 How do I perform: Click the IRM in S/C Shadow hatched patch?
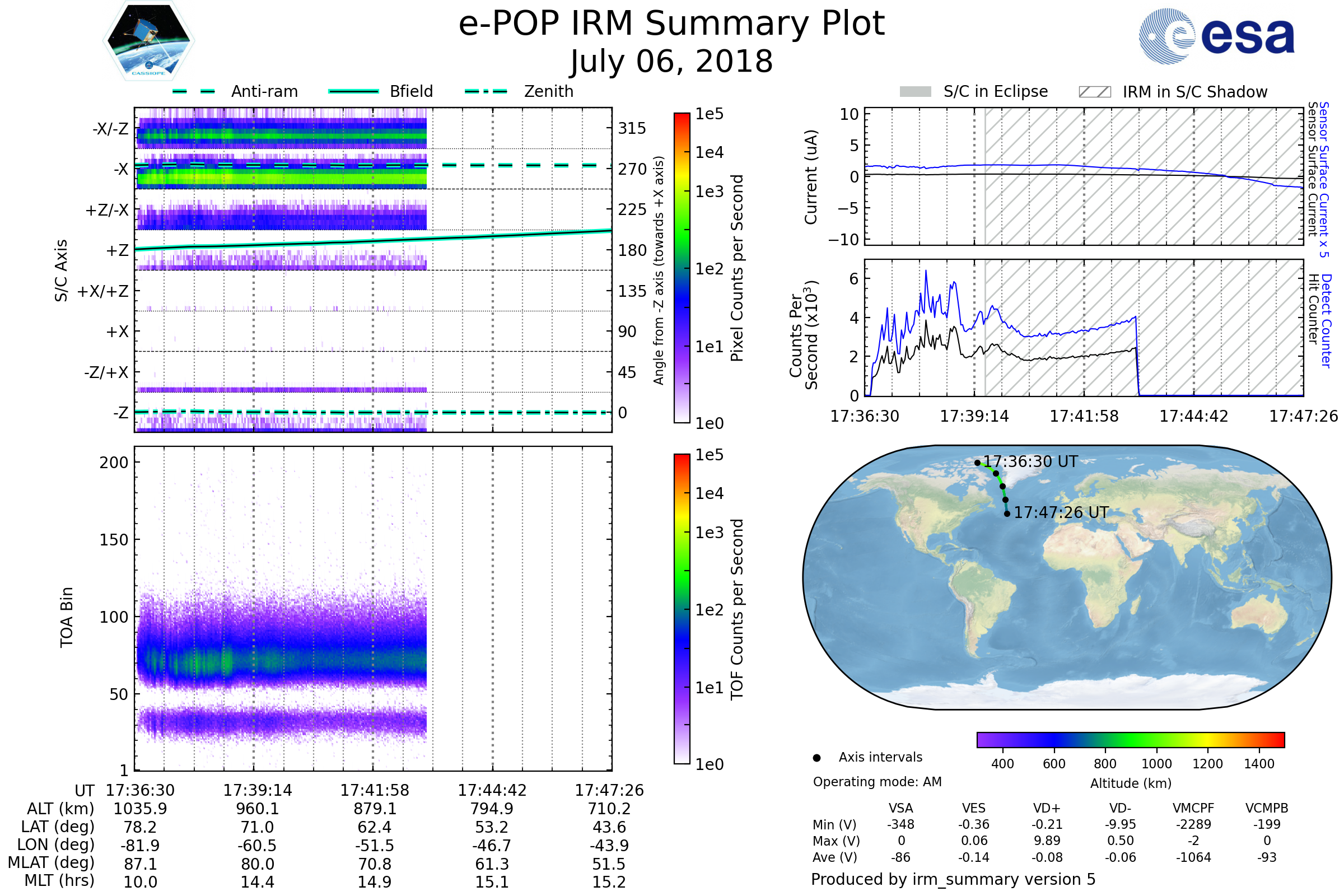click(1094, 92)
